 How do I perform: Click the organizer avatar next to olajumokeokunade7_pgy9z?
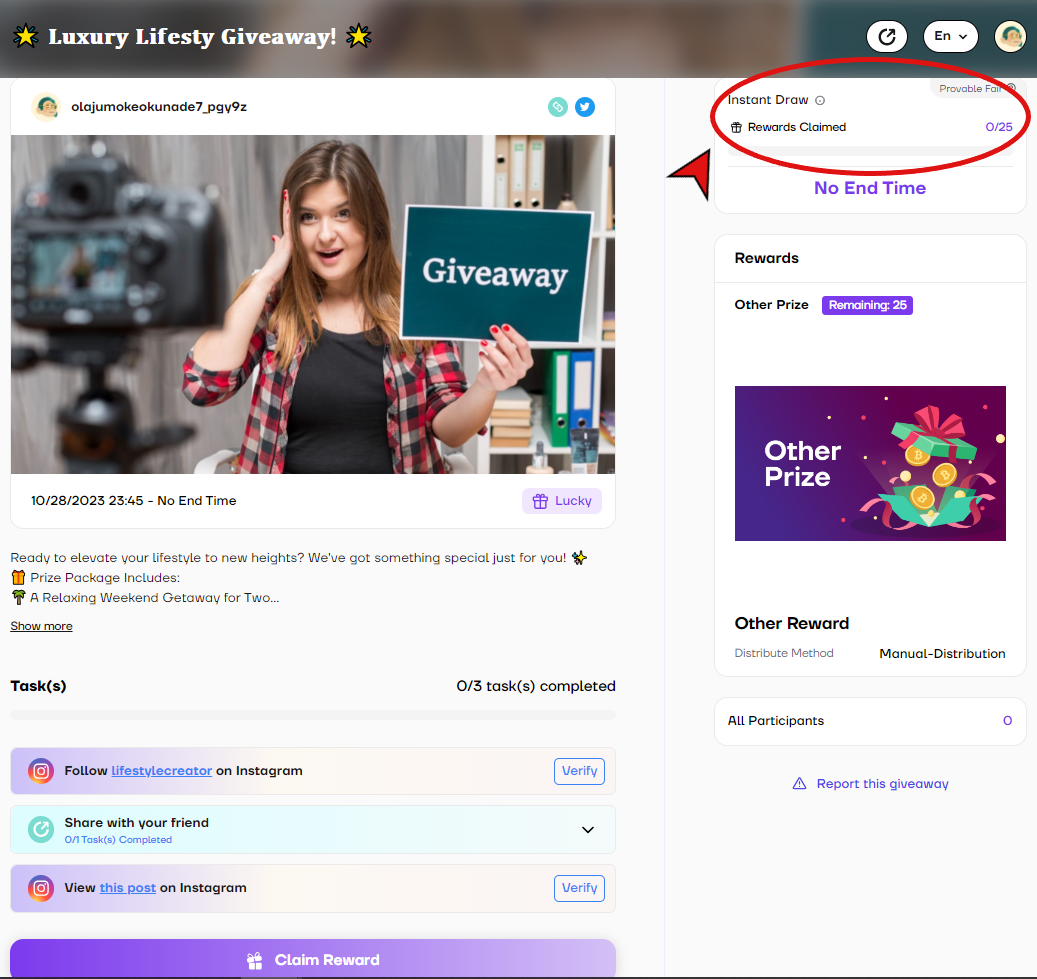[x=46, y=106]
